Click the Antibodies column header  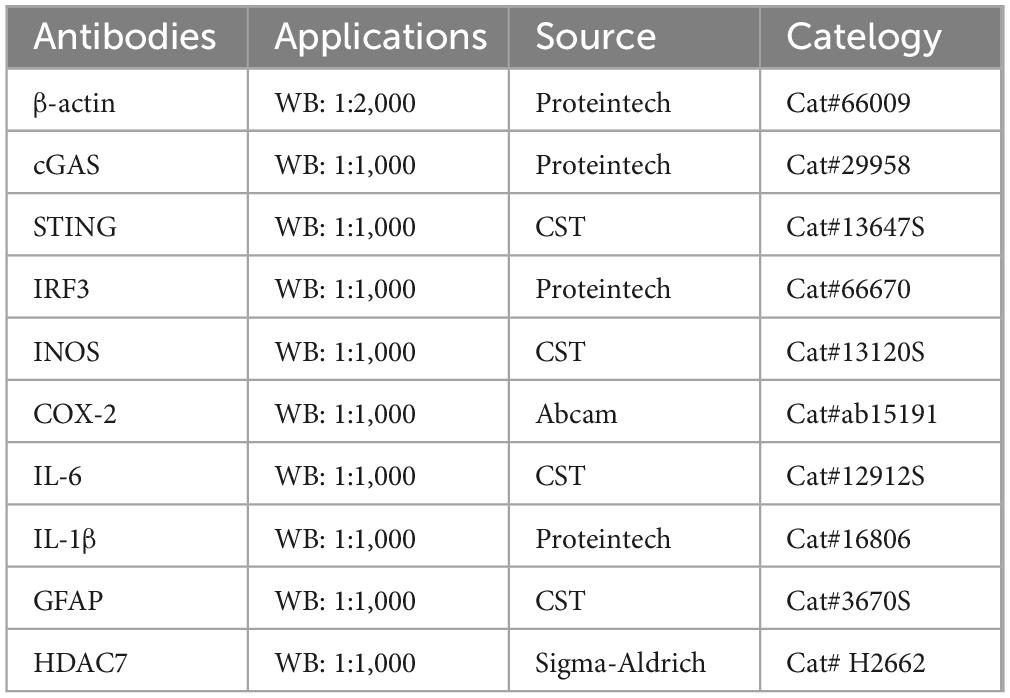coord(125,37)
